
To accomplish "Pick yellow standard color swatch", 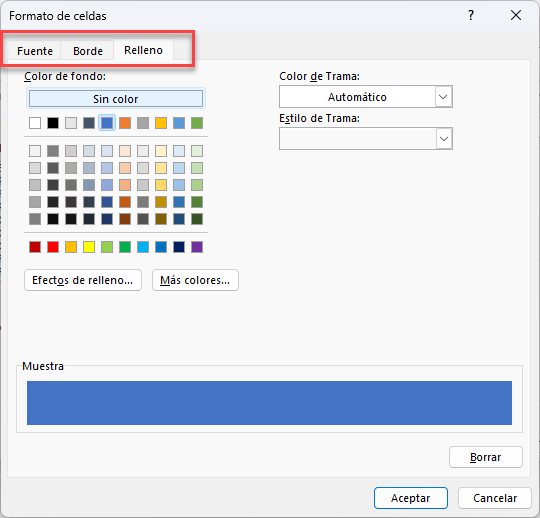I will click(x=89, y=247).
